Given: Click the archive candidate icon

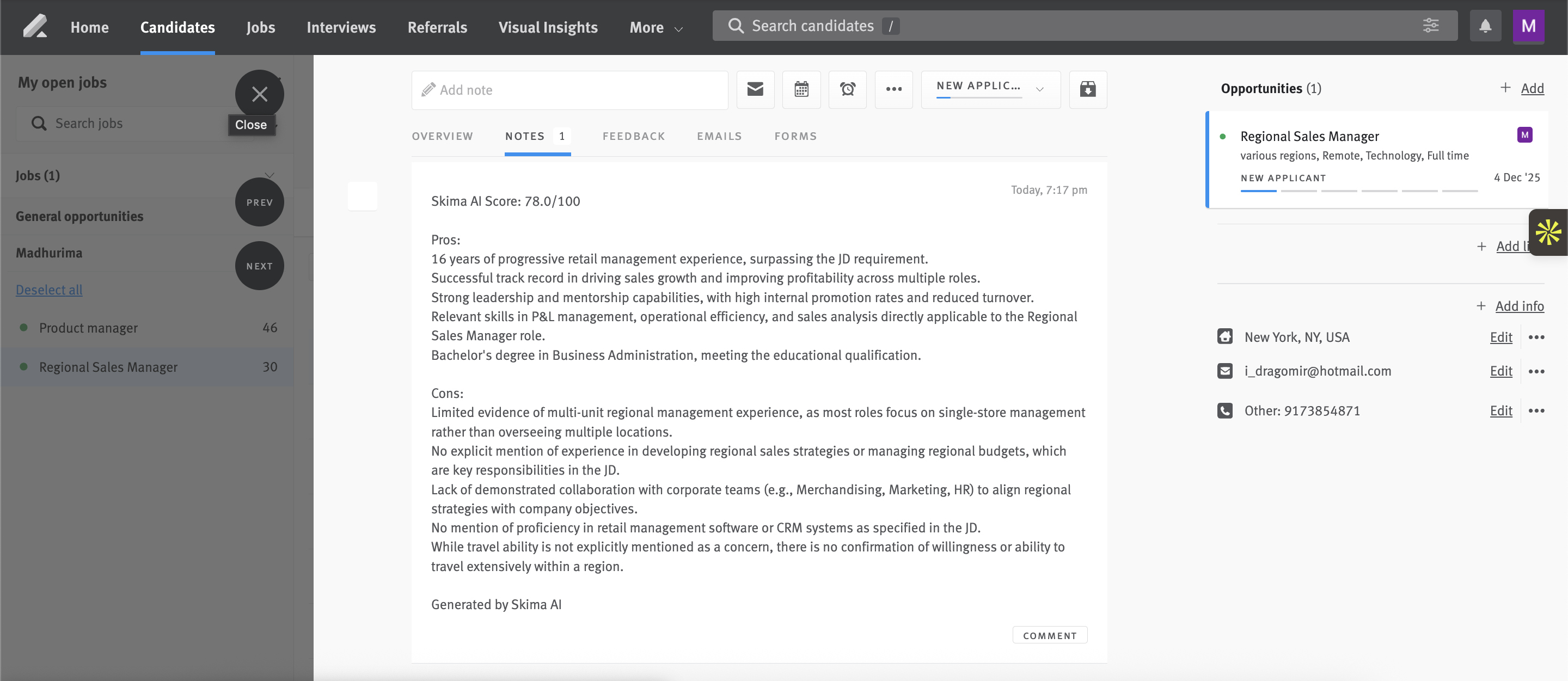Looking at the screenshot, I should click(x=1087, y=89).
